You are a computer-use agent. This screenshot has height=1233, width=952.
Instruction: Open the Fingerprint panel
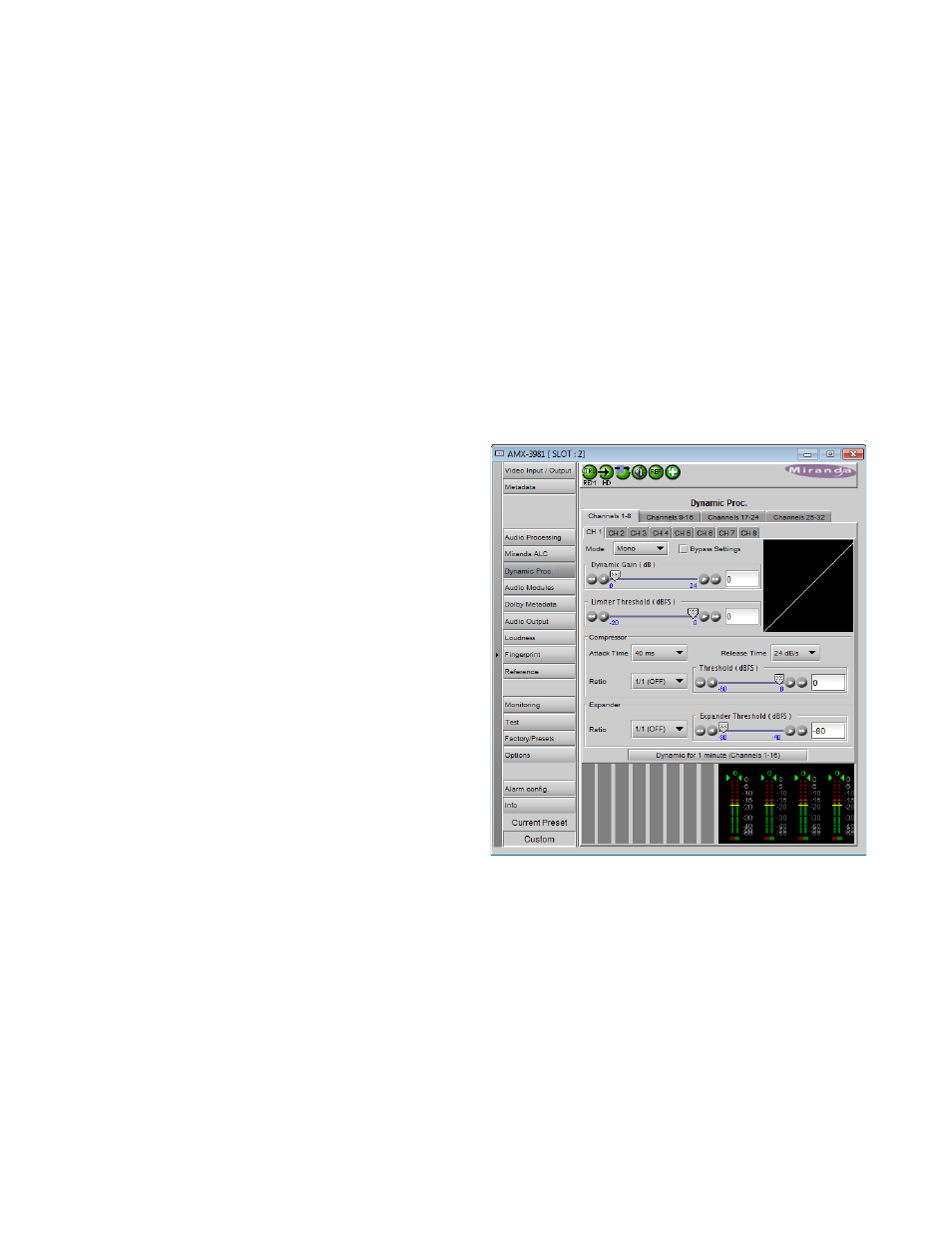pyautogui.click(x=539, y=655)
